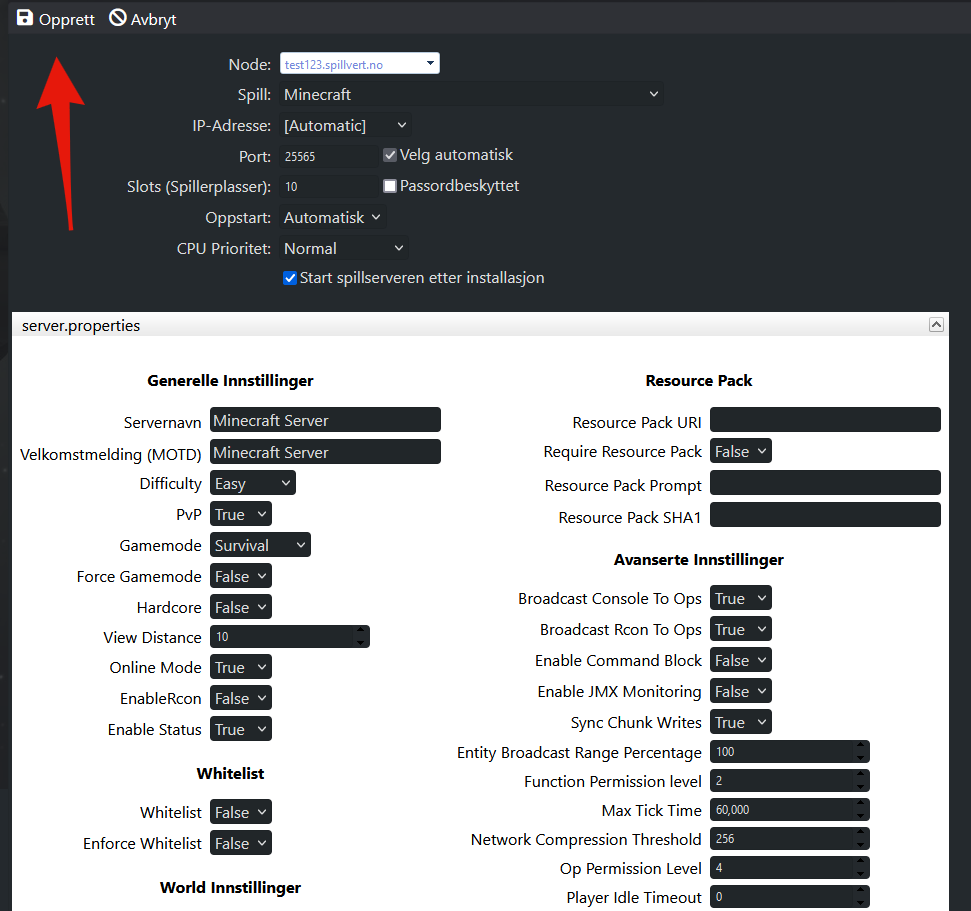Click the Avbryt cancel icon
The width and height of the screenshot is (971, 911).
(118, 18)
